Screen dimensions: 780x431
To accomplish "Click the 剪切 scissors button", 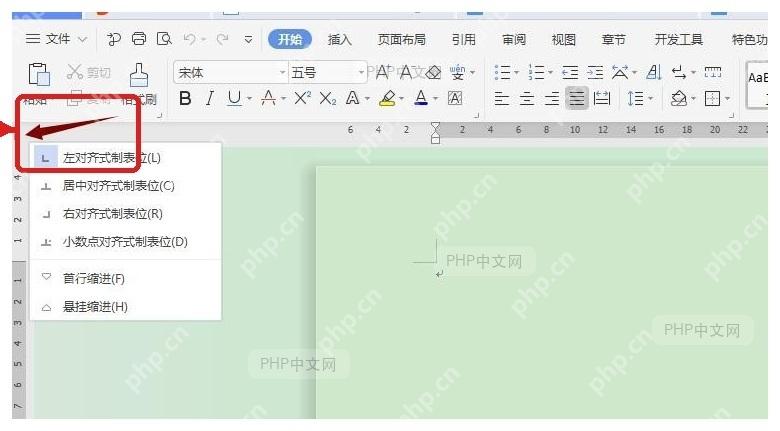I will (x=88, y=73).
